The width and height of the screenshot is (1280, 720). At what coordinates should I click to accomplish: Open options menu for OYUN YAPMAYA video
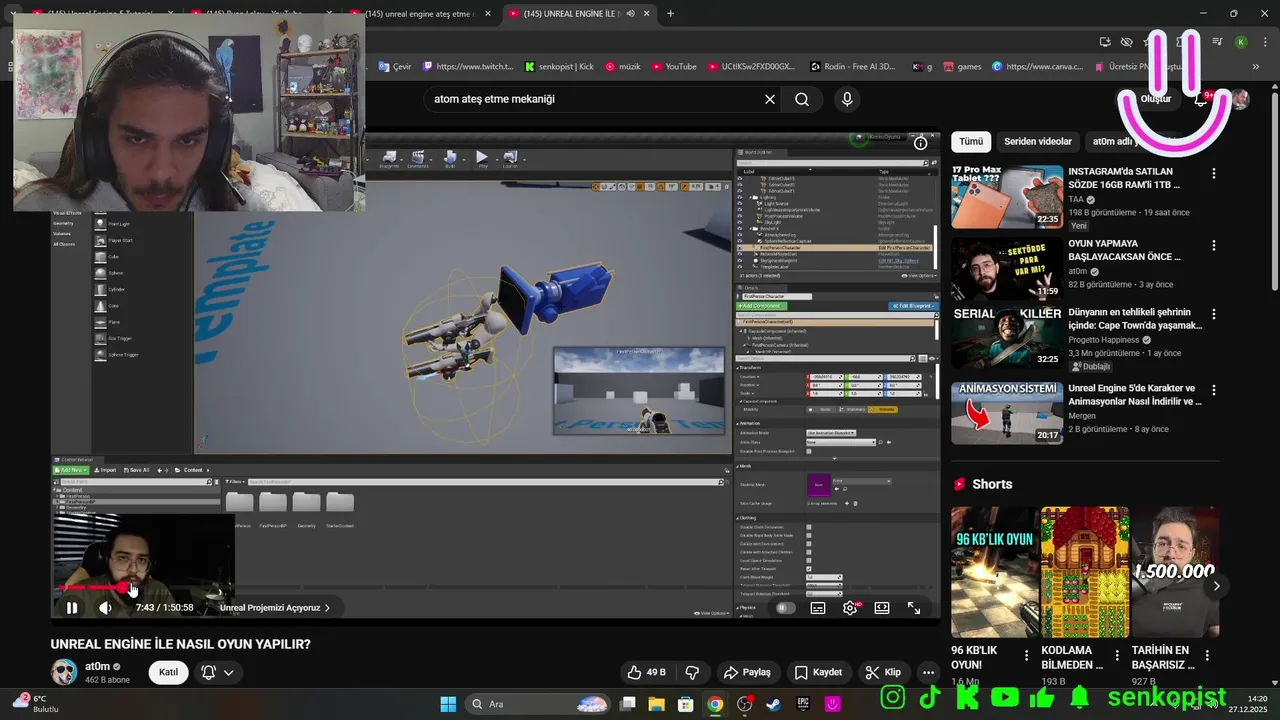point(1214,245)
